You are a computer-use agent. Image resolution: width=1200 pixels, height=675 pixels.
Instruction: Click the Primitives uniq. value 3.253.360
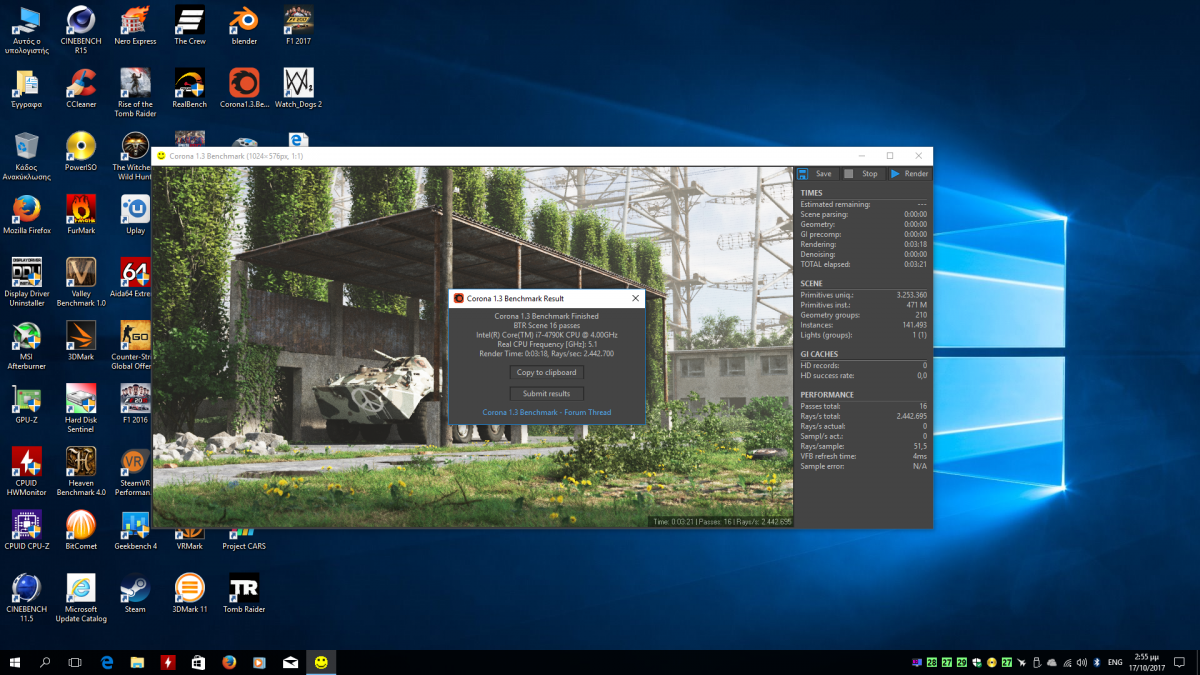point(911,295)
